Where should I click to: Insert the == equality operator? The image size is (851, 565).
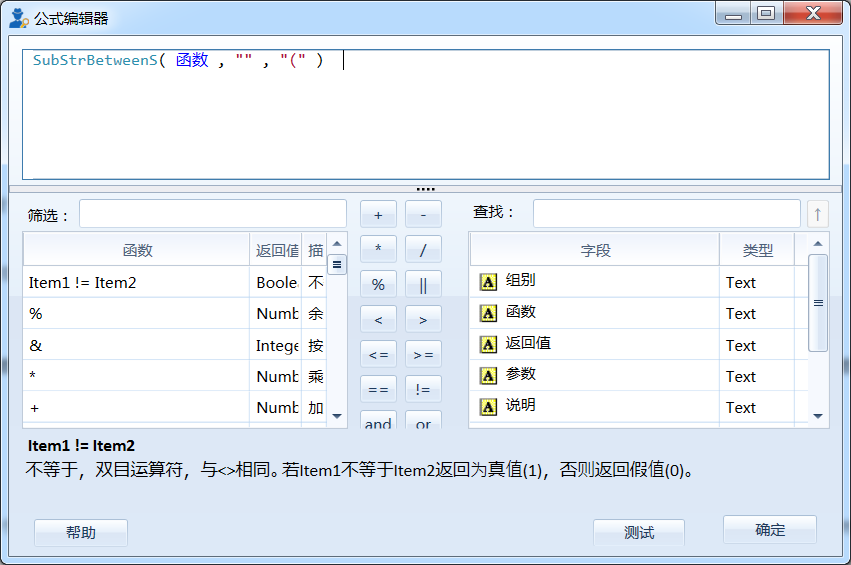378,389
